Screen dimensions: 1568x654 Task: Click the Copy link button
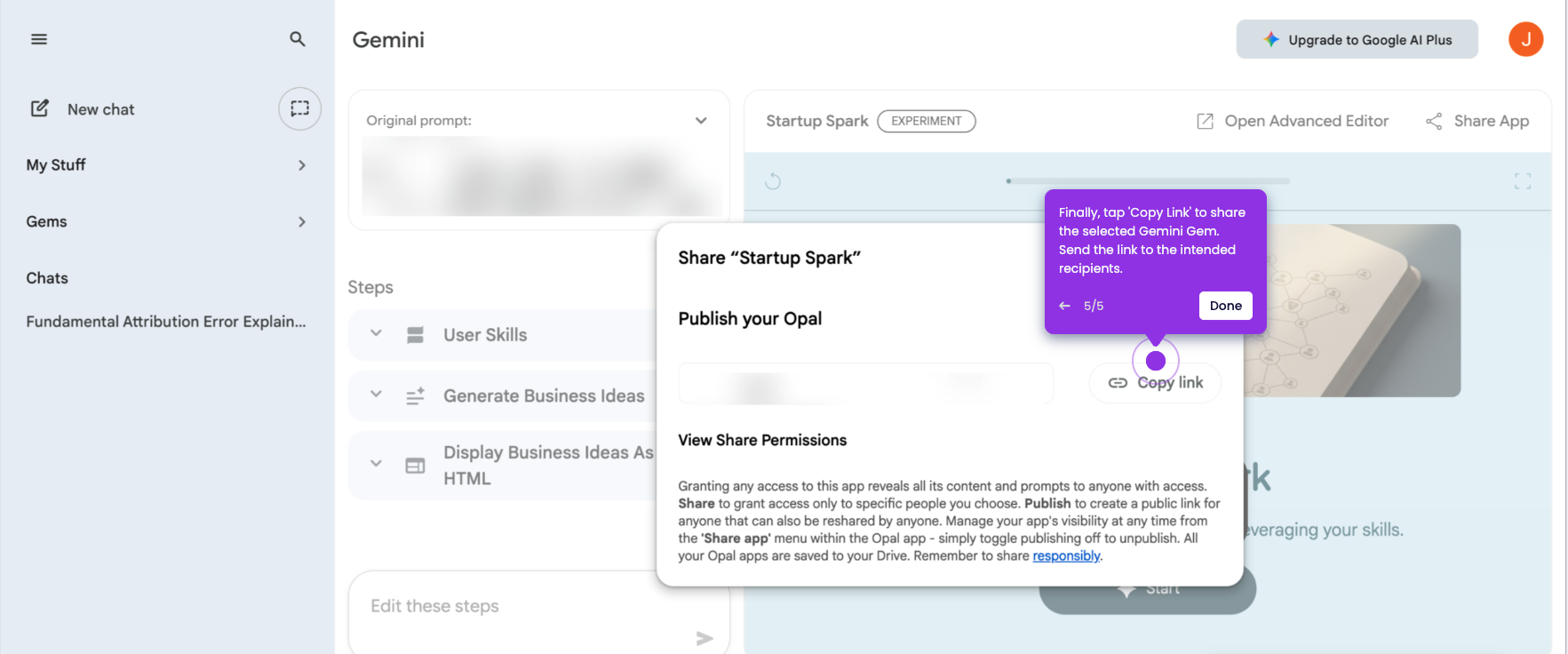(1155, 383)
